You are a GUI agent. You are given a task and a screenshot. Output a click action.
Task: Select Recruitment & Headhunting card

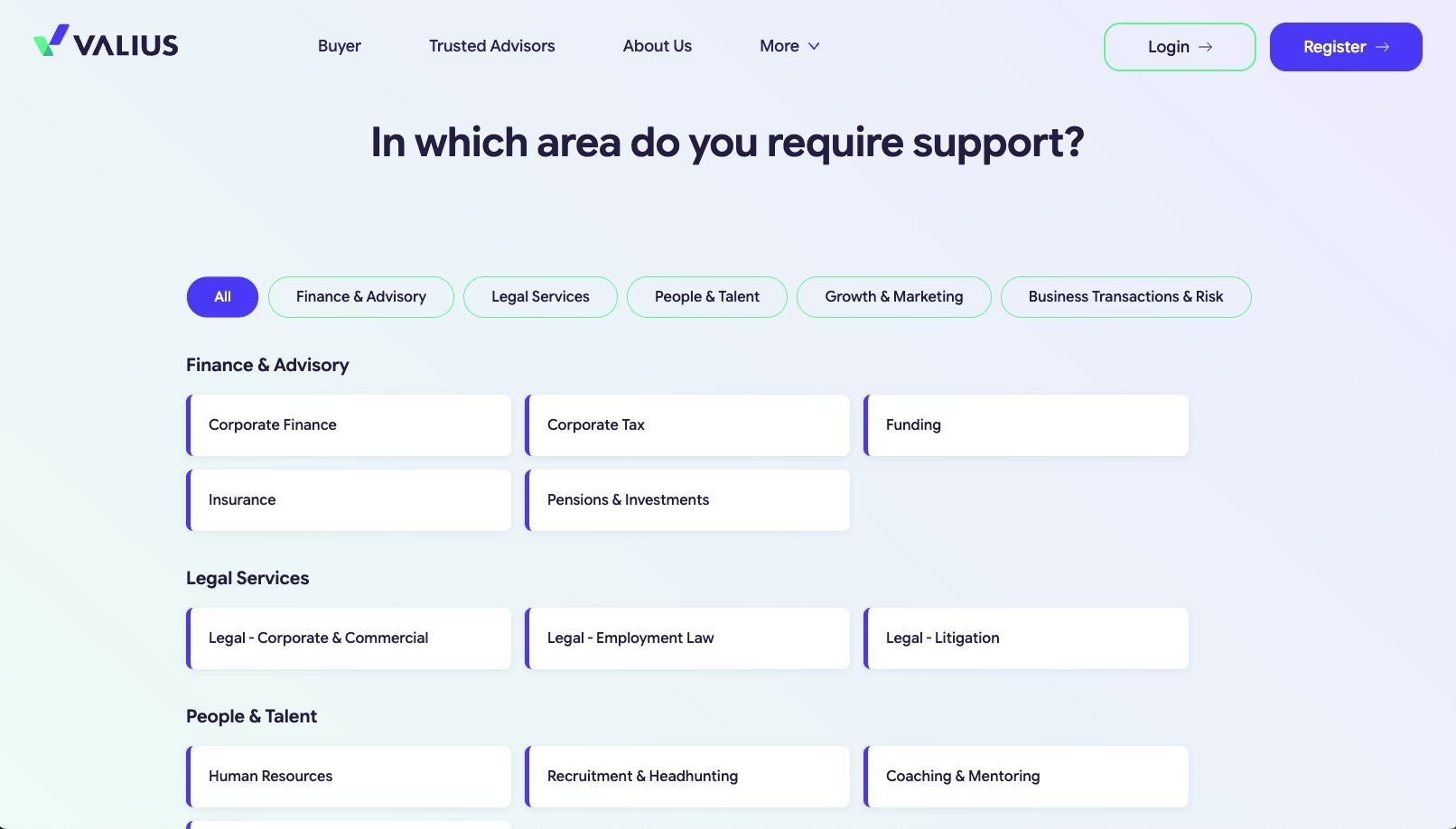(x=687, y=777)
